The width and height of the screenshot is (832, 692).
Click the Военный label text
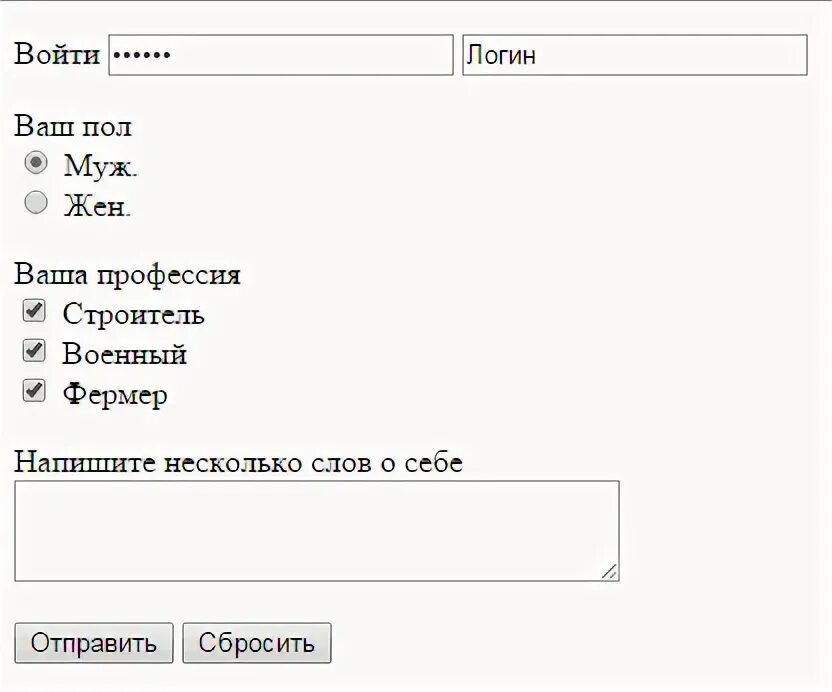[124, 354]
